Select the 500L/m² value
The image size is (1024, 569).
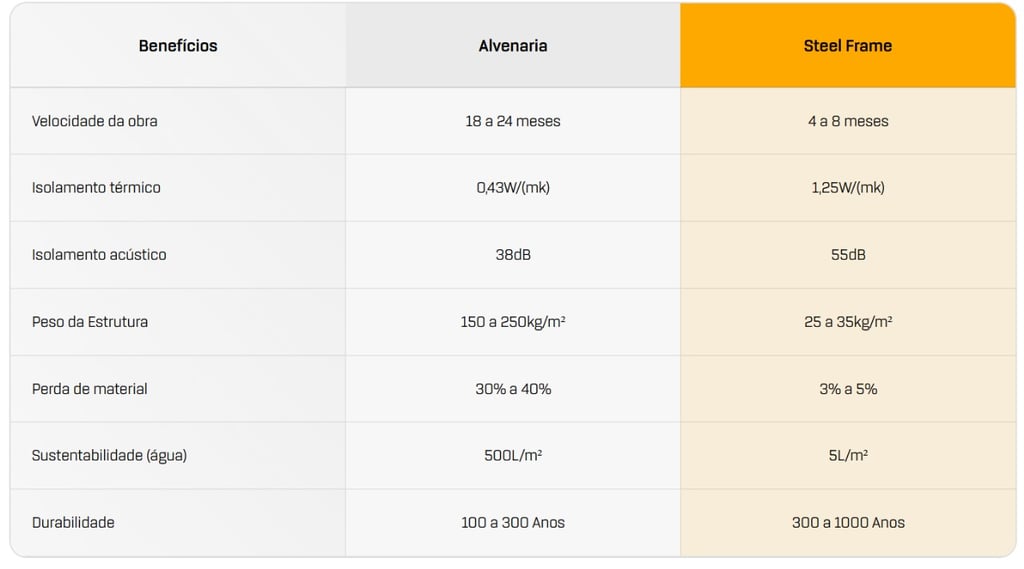pos(513,456)
